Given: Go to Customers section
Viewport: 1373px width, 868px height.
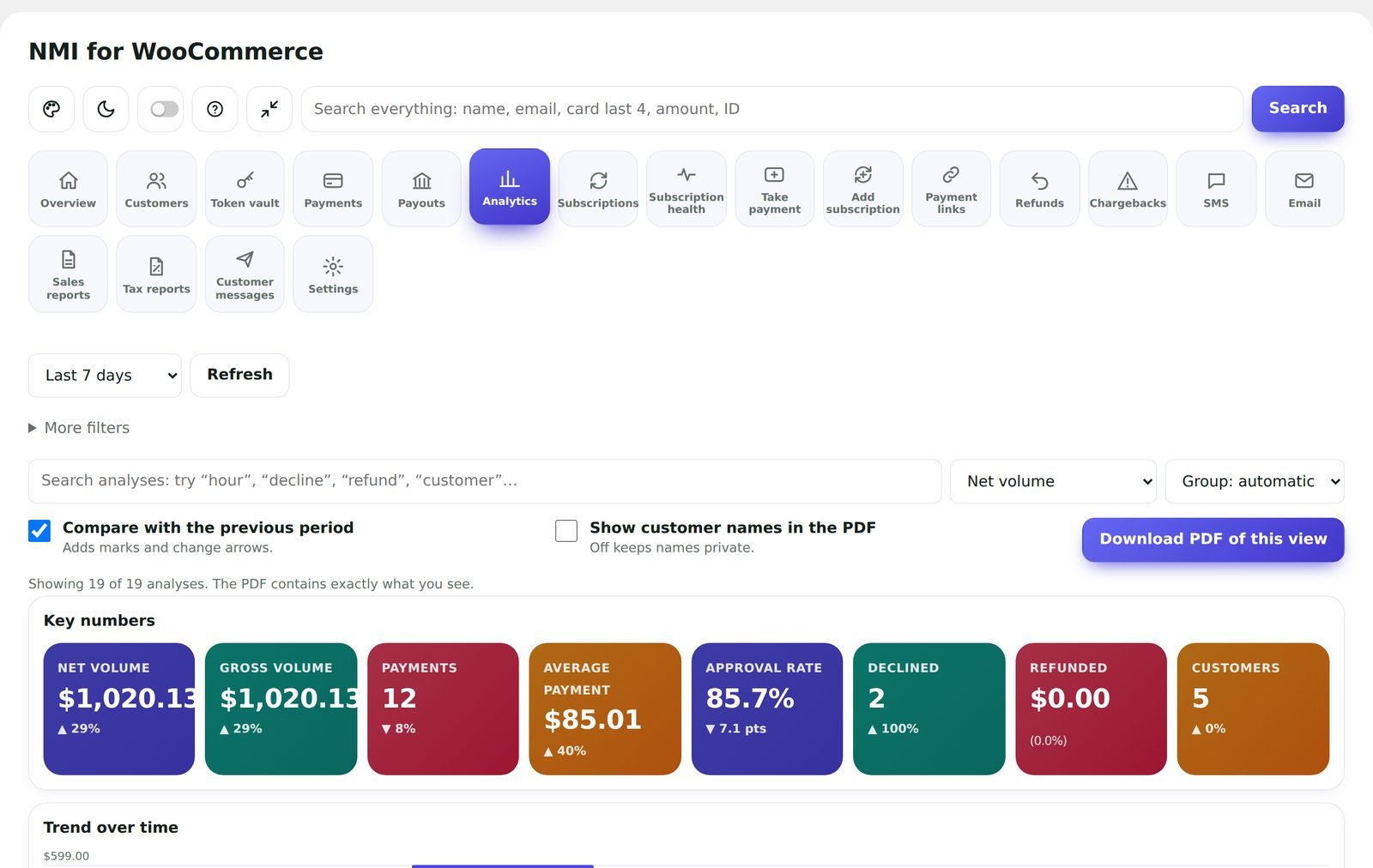Looking at the screenshot, I should click(156, 189).
